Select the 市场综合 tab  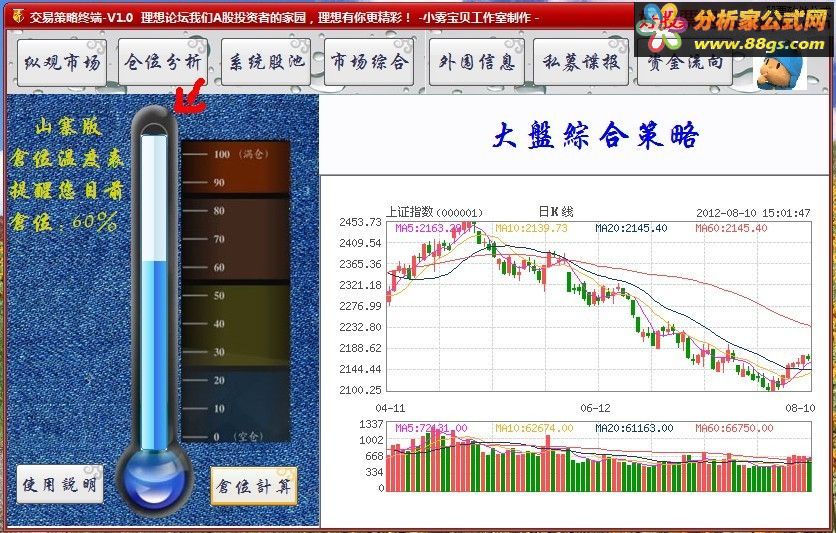tap(369, 62)
